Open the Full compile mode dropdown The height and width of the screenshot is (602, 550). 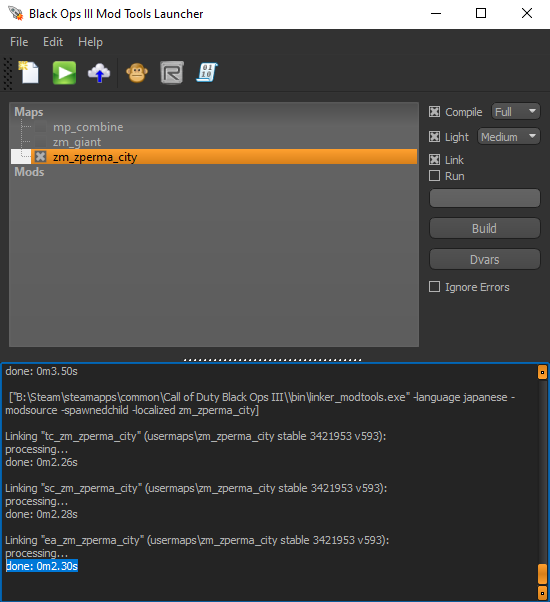click(x=515, y=112)
